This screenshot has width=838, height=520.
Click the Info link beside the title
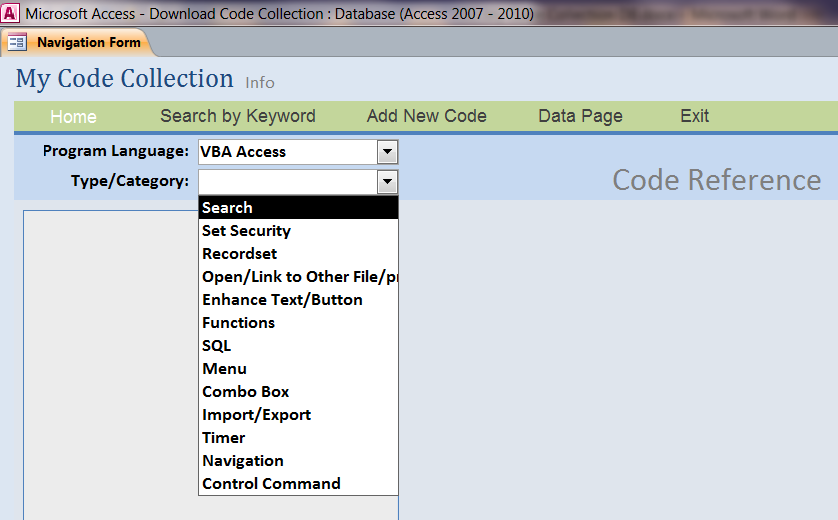pyautogui.click(x=260, y=83)
